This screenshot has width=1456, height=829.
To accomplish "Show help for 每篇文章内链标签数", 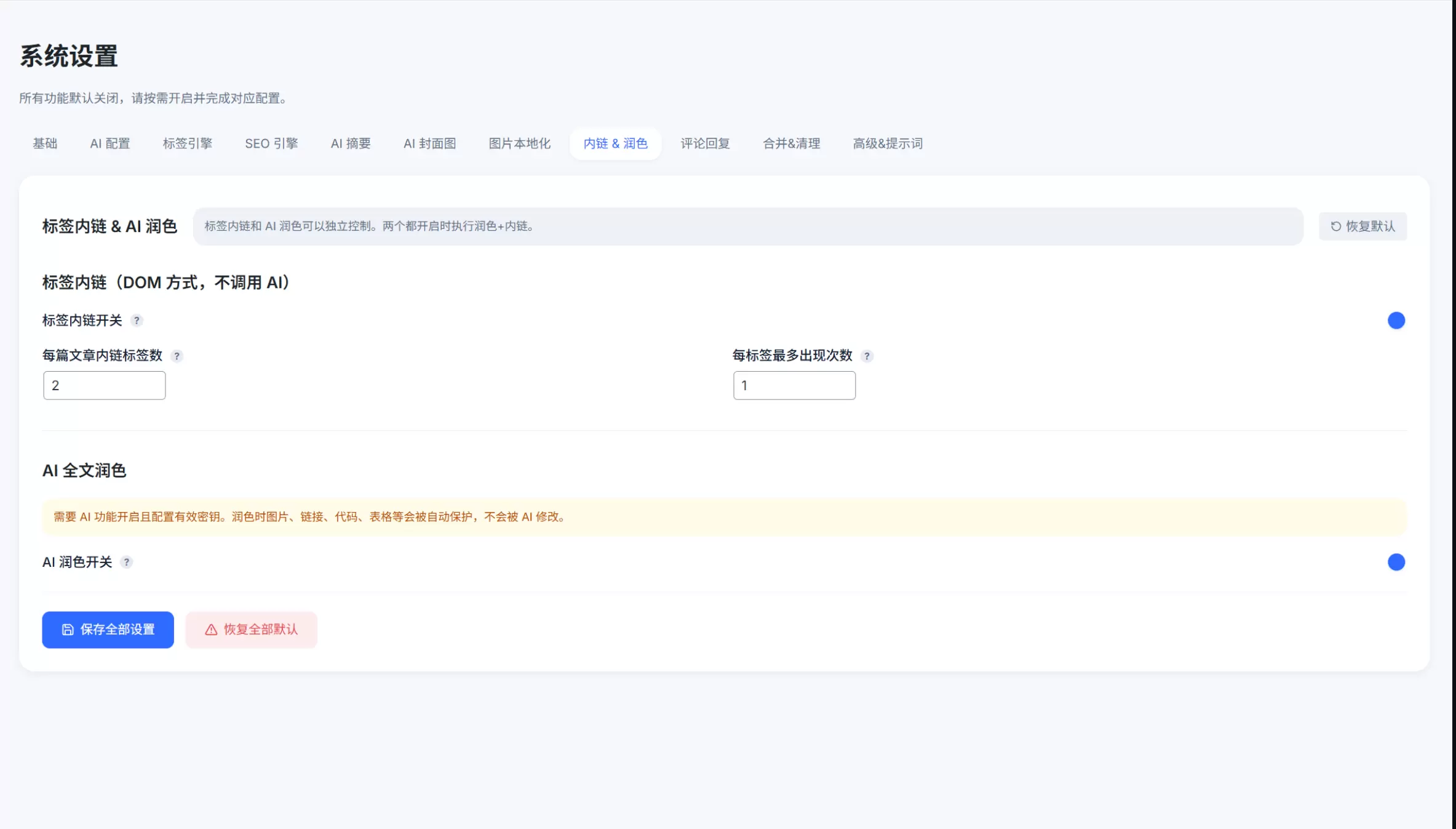I will (x=177, y=356).
